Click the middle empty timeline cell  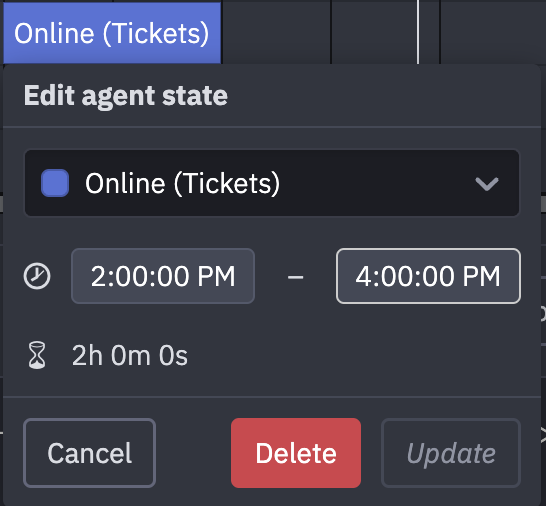coord(385,32)
